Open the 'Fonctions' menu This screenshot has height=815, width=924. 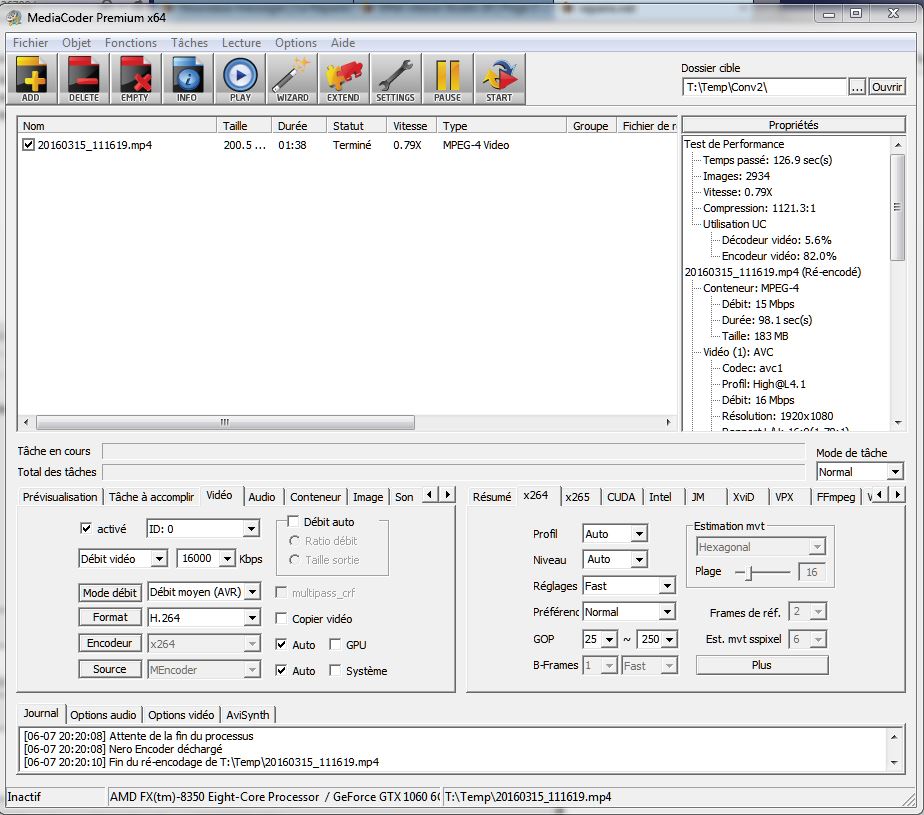131,42
